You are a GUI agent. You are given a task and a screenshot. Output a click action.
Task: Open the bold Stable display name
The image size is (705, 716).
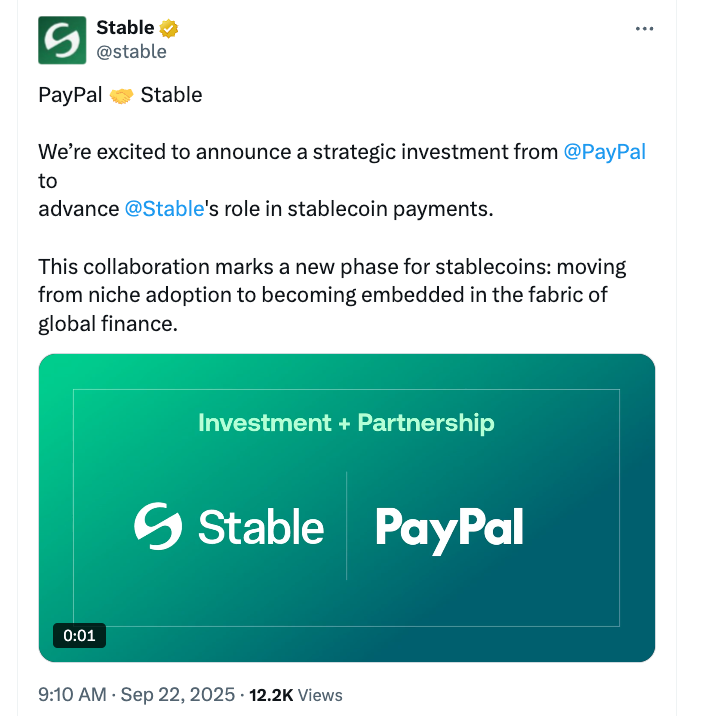[125, 28]
